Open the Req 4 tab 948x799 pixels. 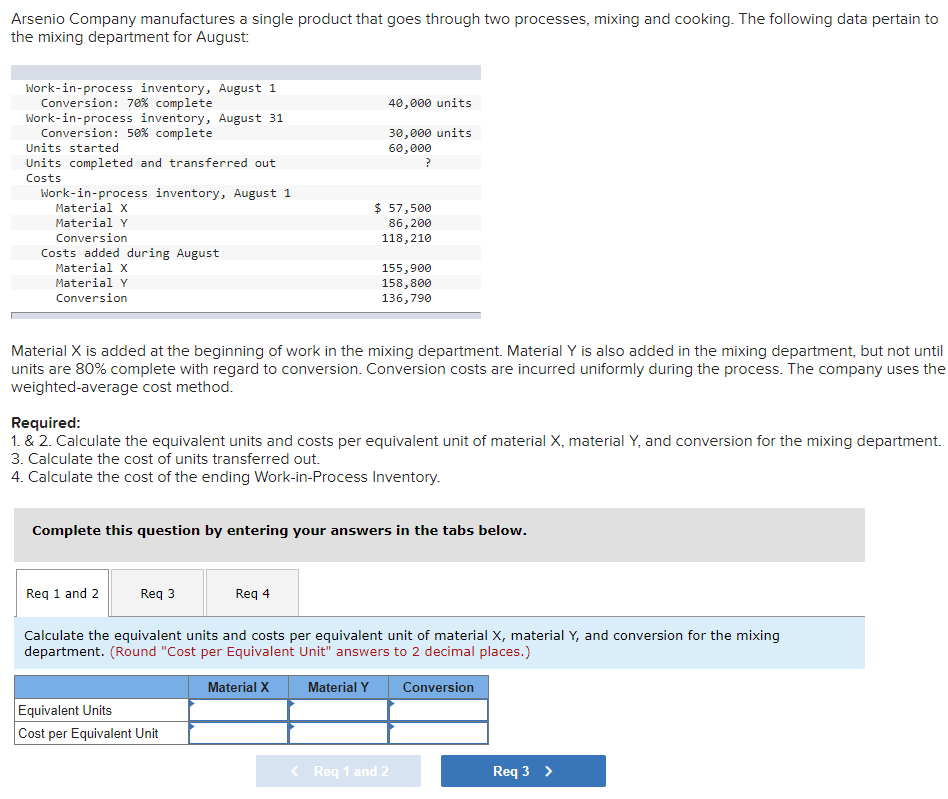tap(252, 593)
